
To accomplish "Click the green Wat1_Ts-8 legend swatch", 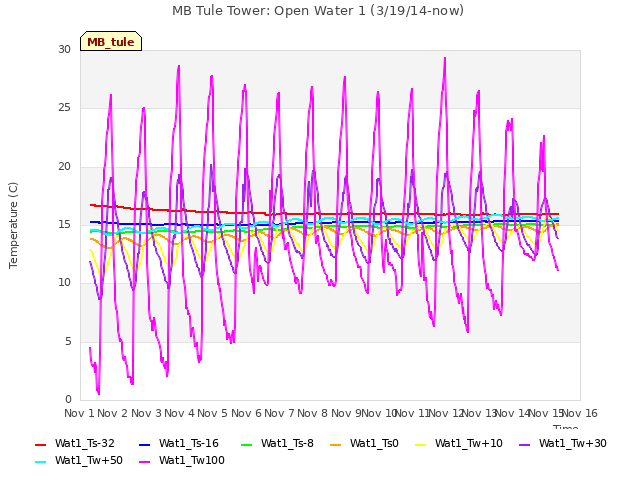I will click(x=247, y=444).
